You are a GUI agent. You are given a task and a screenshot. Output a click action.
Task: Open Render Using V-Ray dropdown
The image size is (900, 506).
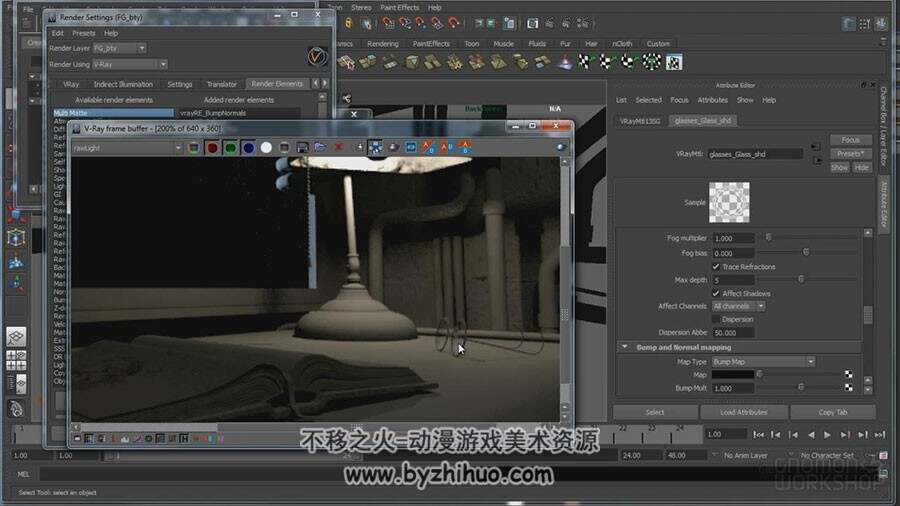click(130, 64)
